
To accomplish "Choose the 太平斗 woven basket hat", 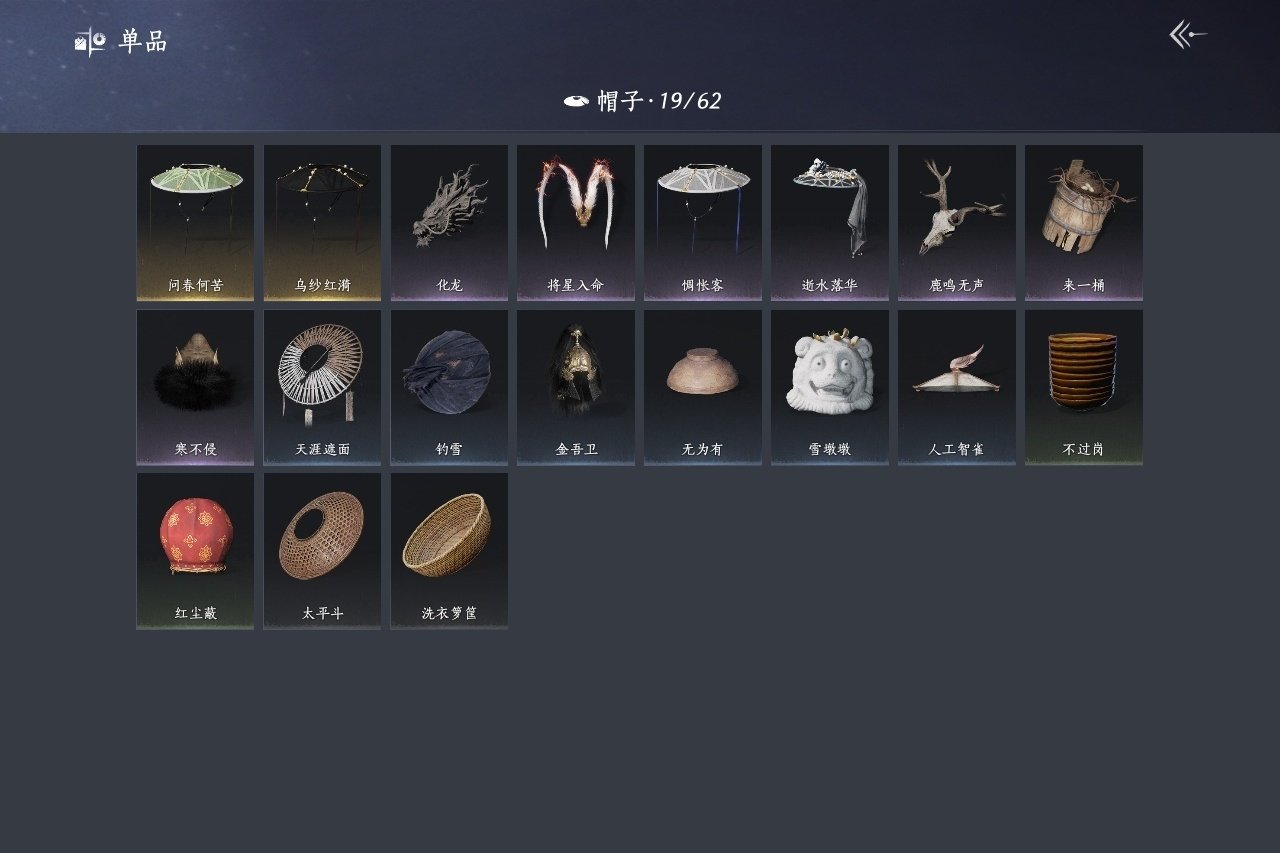I will pos(322,551).
